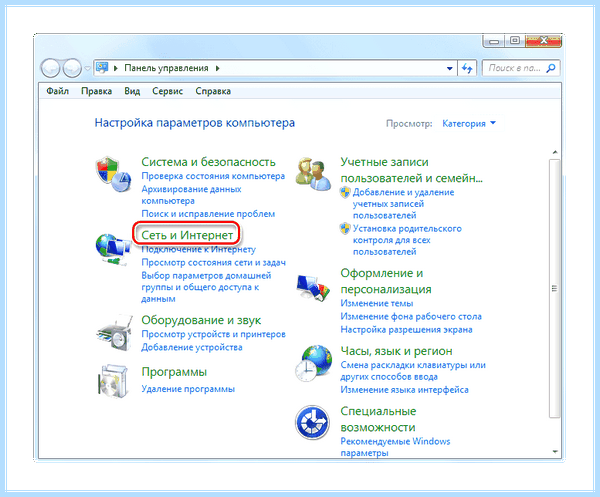The height and width of the screenshot is (497, 600).
Task: Open Часы, язык и регион category
Action: click(x=396, y=351)
